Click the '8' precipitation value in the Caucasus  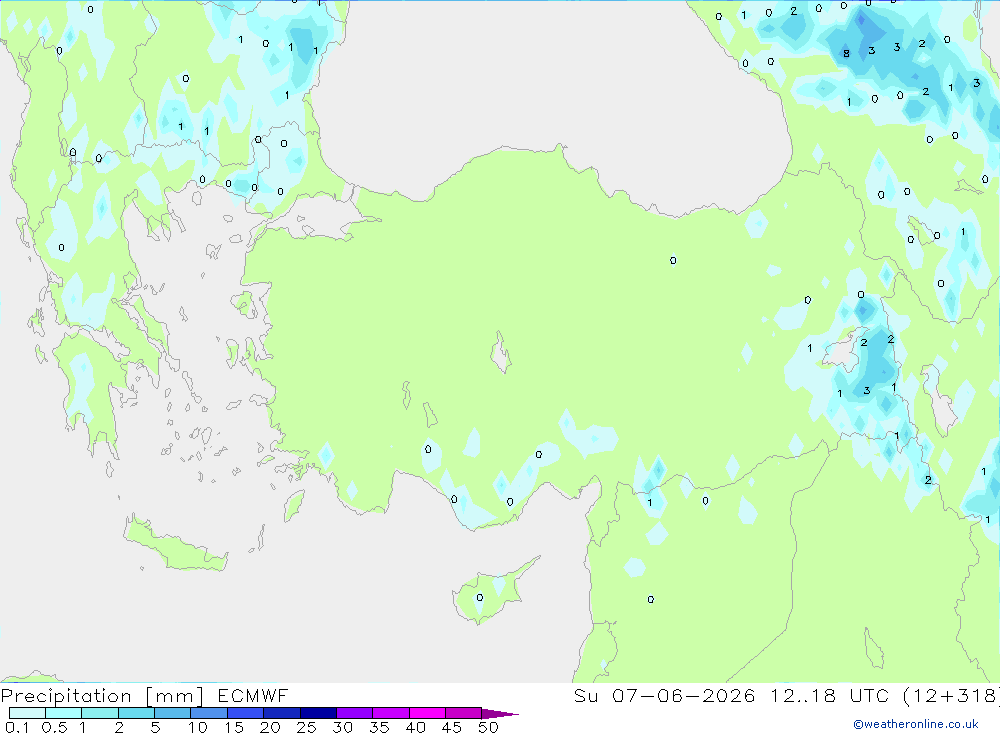846,54
